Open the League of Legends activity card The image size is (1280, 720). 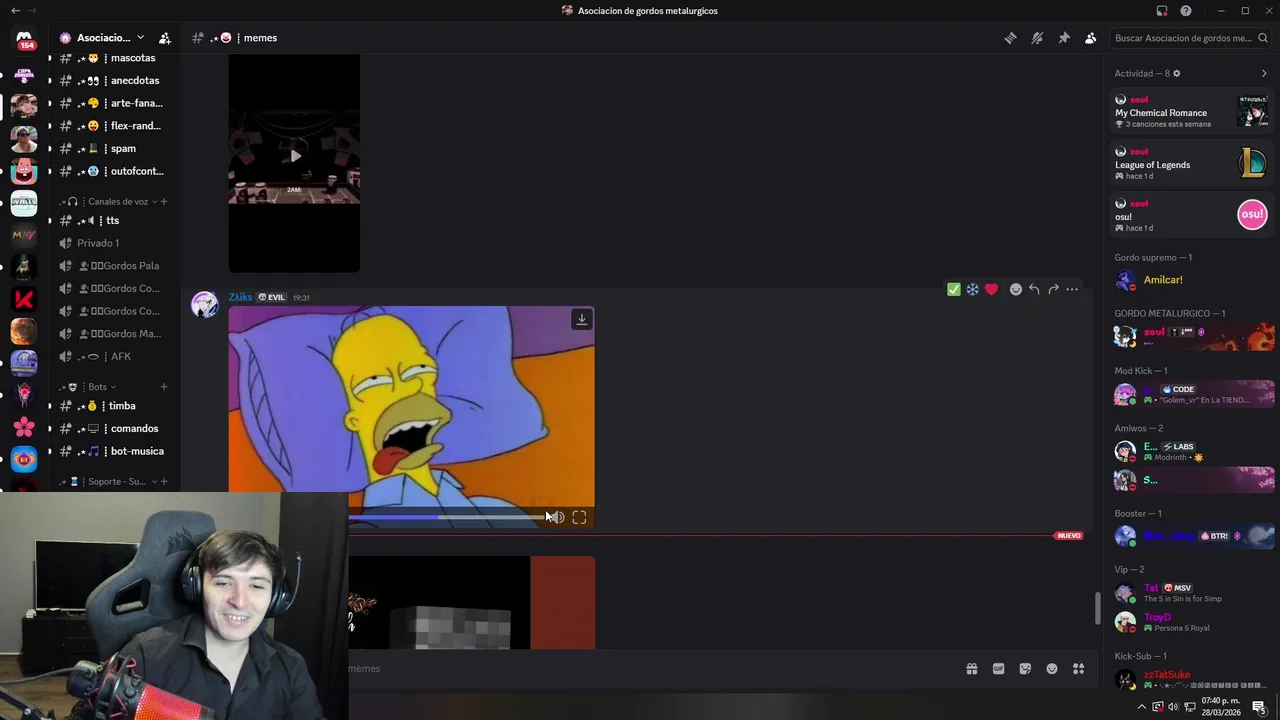pyautogui.click(x=1192, y=164)
